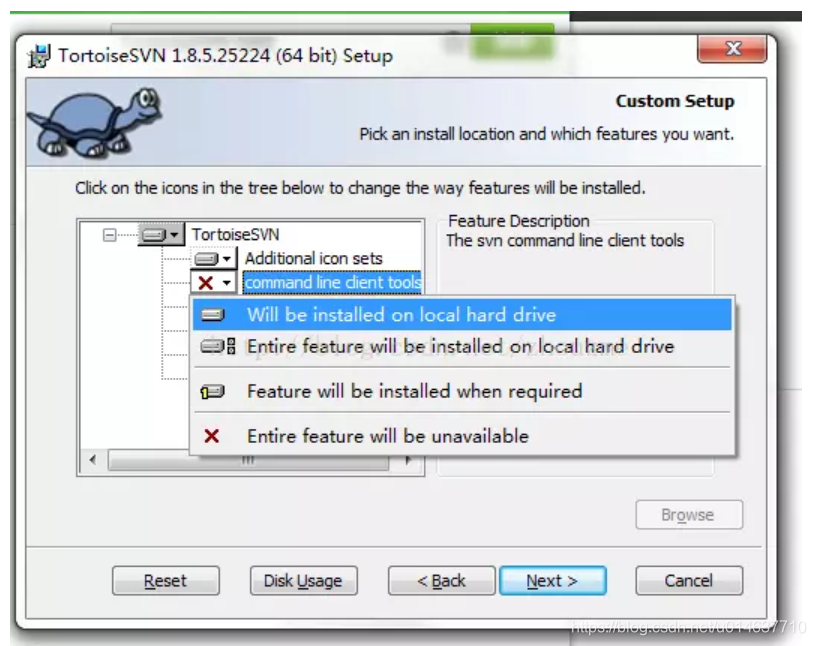Screen dimensions: 816x646
Task: Click the red X icon beside command line client tools
Action: click(x=206, y=283)
